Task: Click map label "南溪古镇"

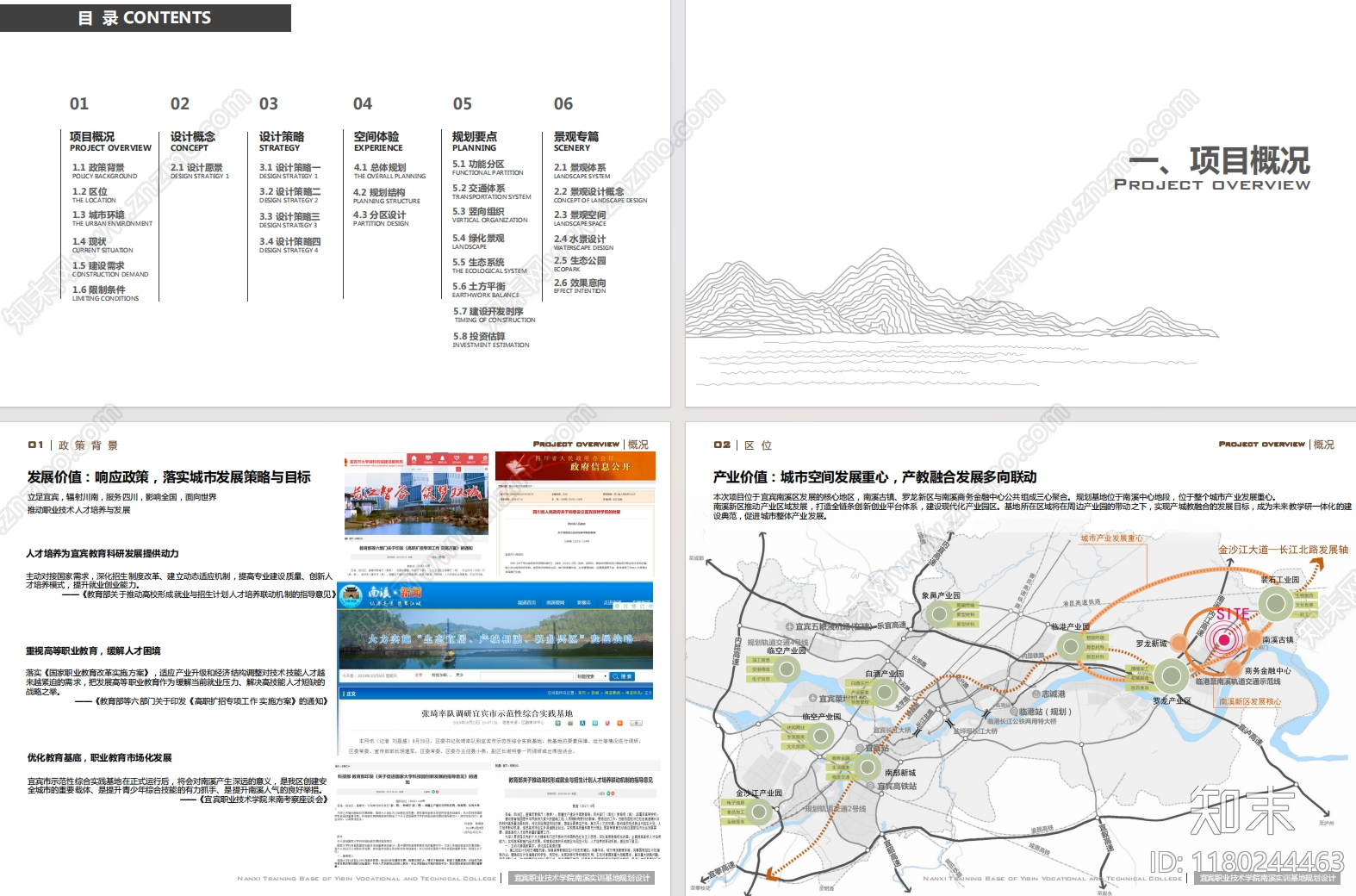Action: [x=1278, y=640]
